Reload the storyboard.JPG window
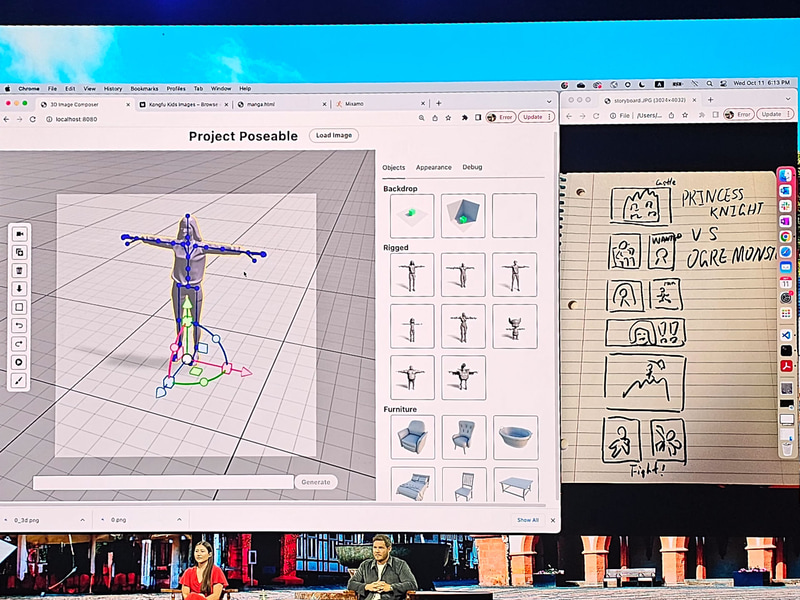 (x=596, y=116)
